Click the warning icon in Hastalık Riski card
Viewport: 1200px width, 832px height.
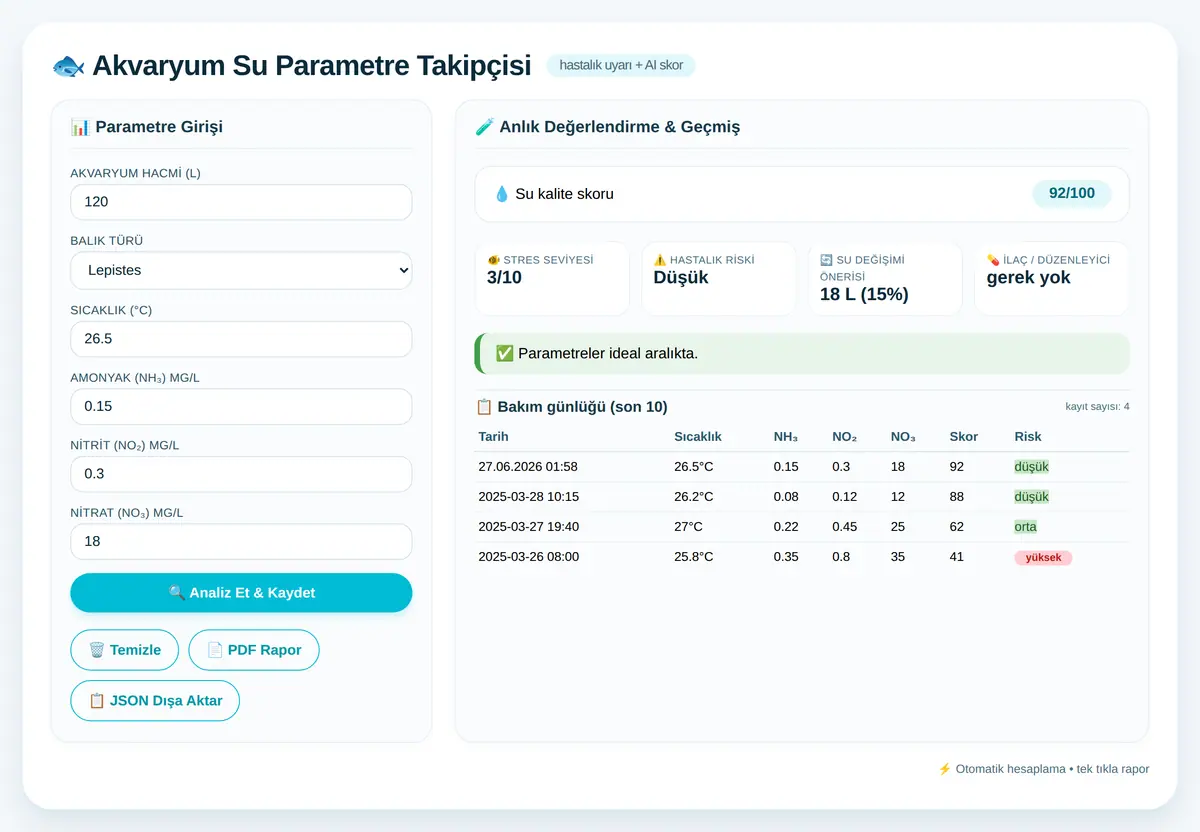click(x=660, y=260)
